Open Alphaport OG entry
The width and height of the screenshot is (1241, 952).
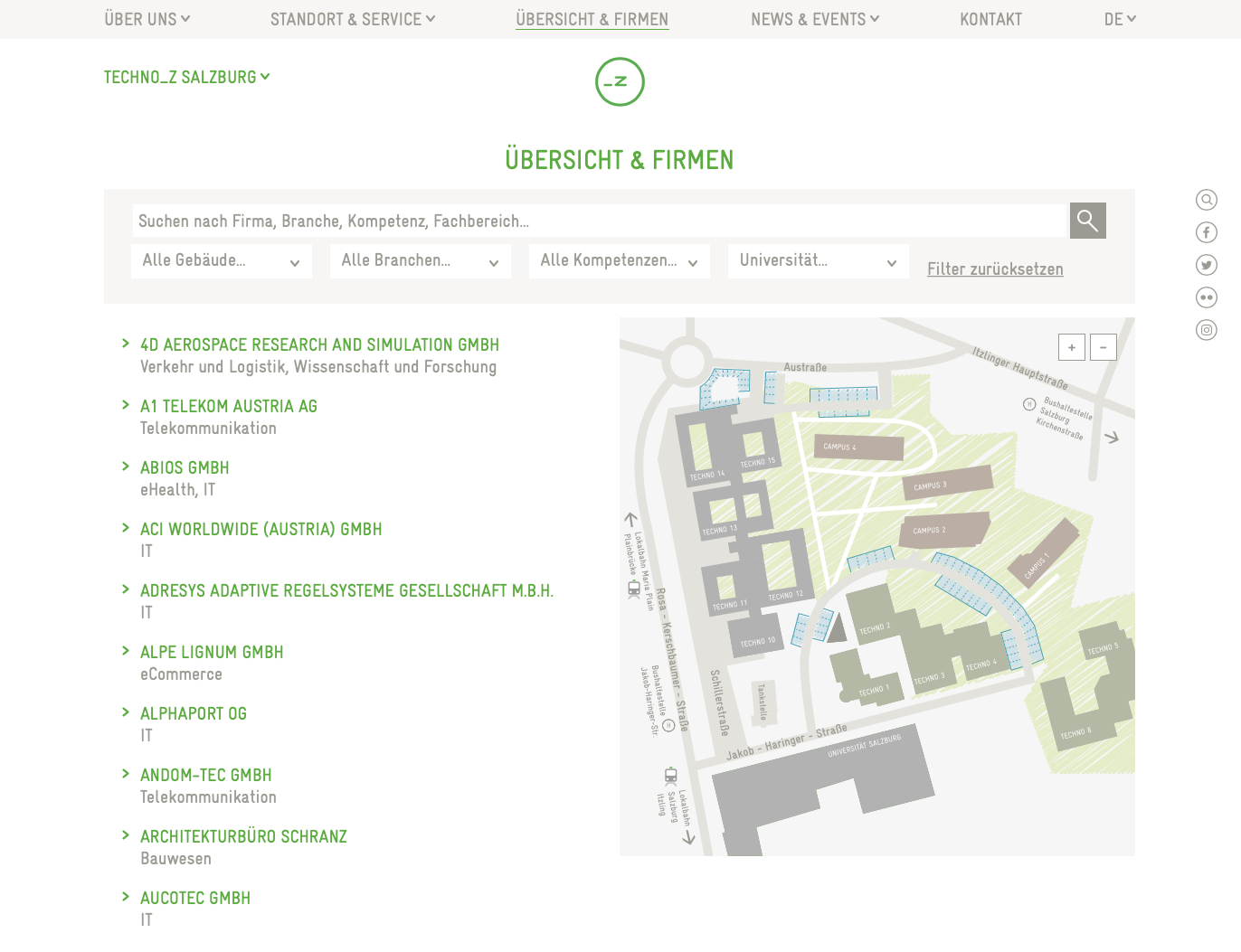coord(194,714)
